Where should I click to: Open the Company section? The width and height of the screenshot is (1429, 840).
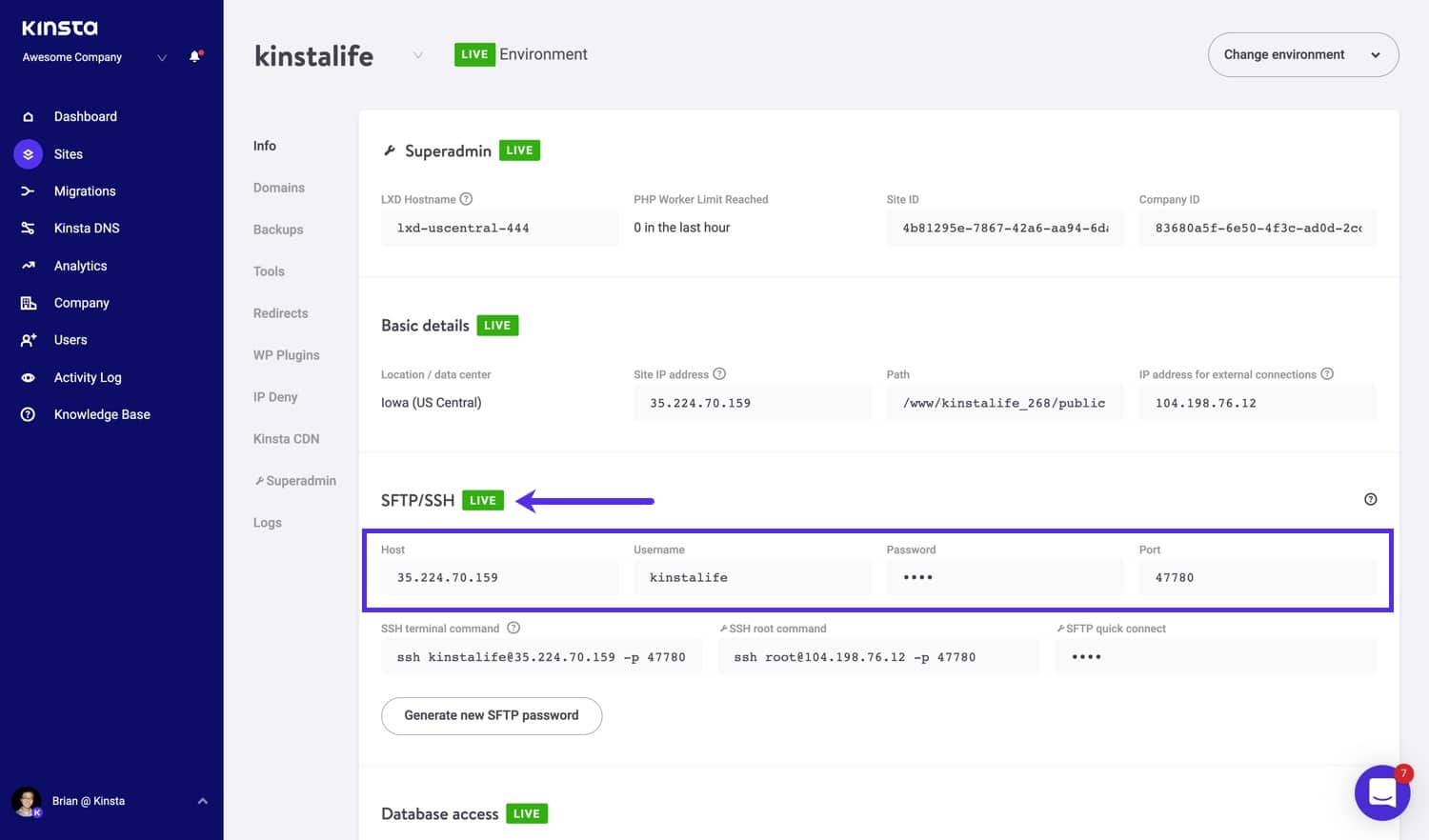pyautogui.click(x=81, y=302)
